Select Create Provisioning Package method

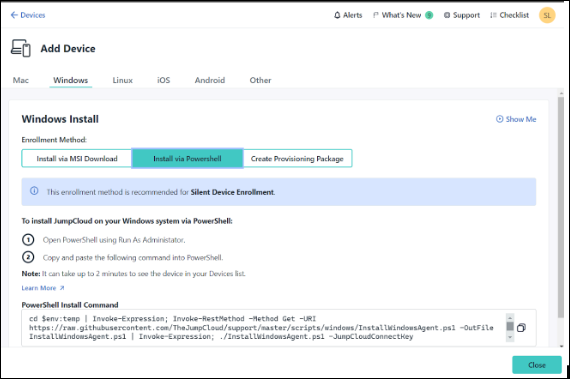[297, 158]
